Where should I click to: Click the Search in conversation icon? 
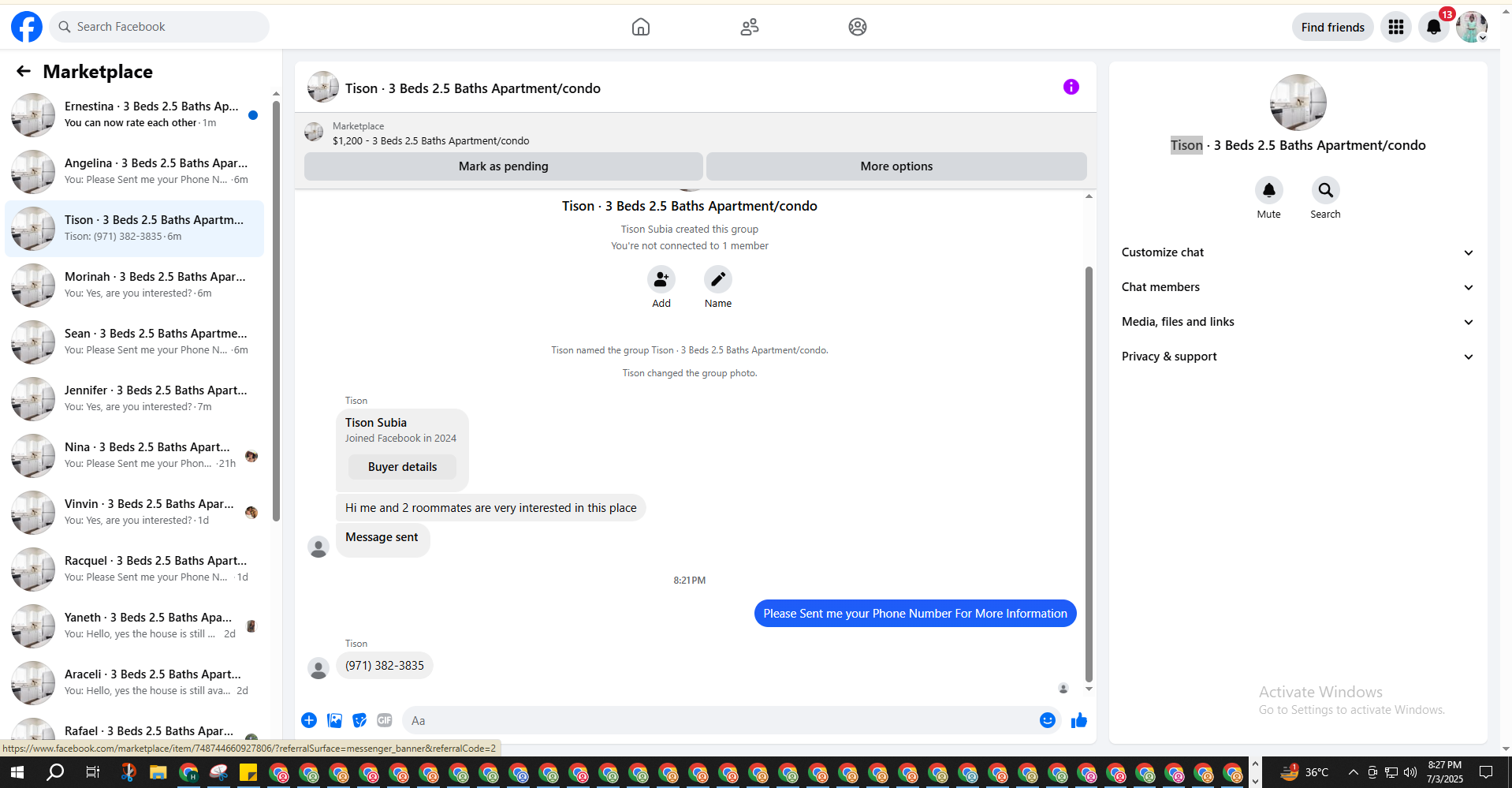coord(1326,190)
